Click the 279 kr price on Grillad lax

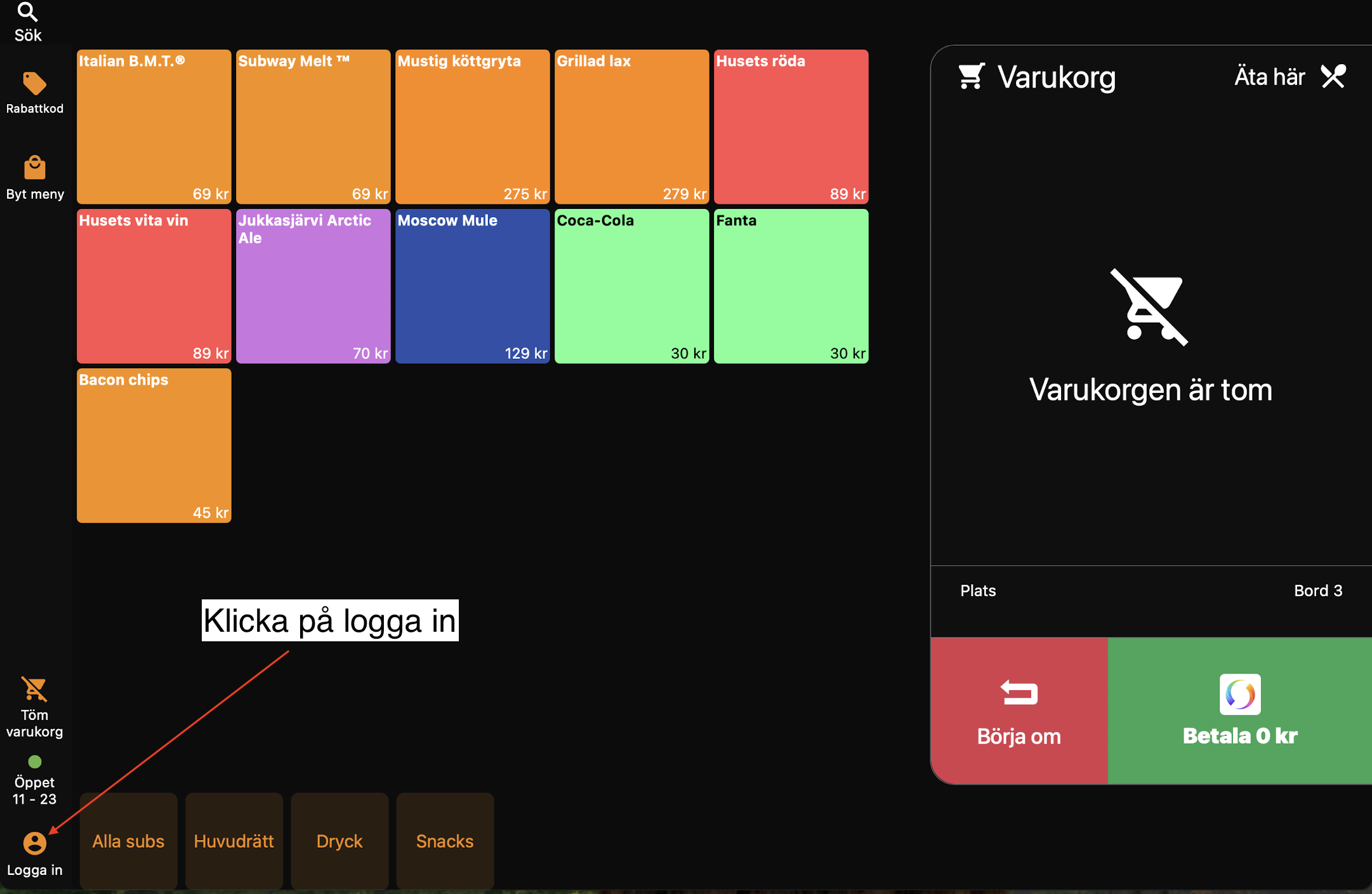click(685, 194)
